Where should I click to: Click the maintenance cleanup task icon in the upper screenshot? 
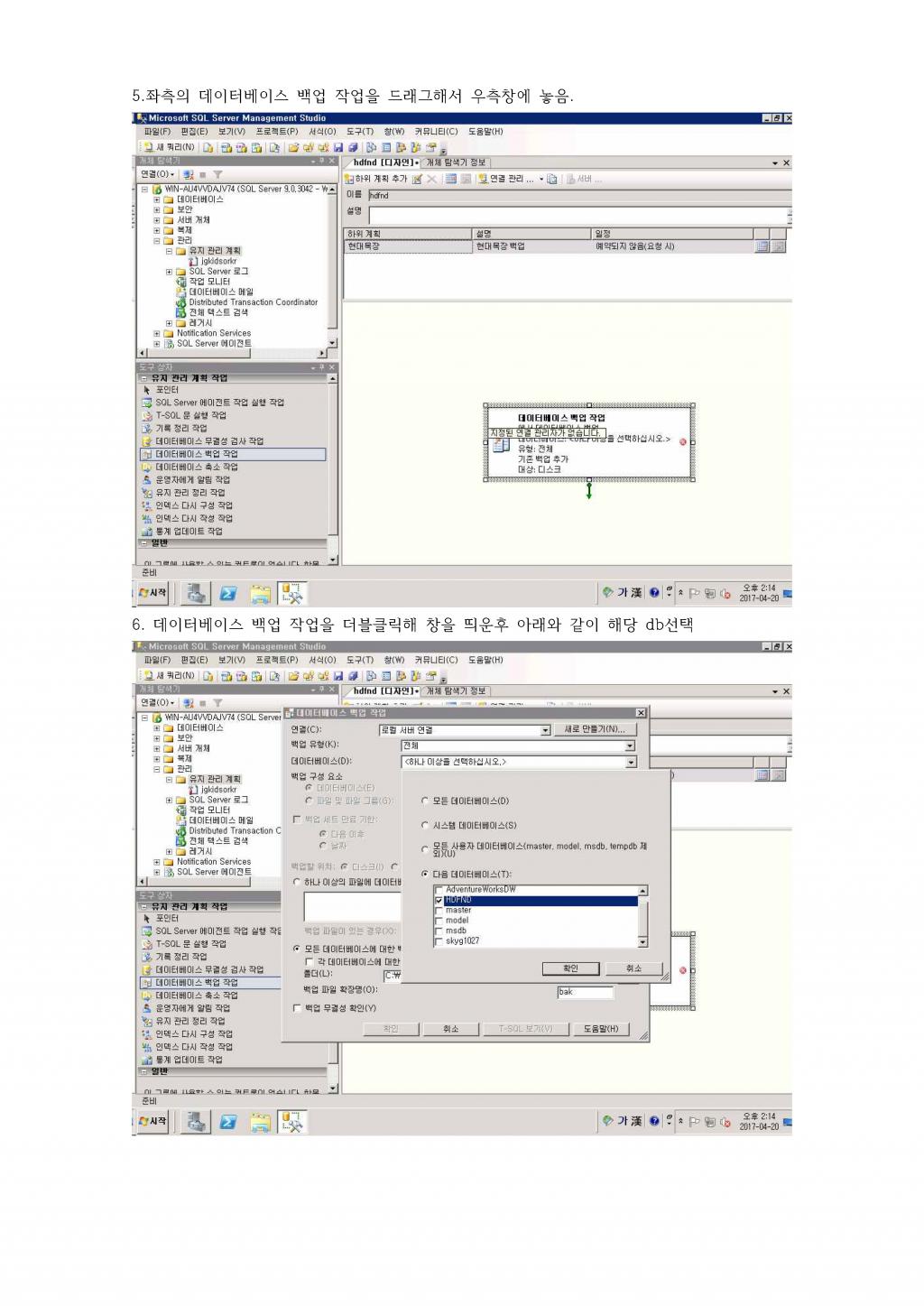pyautogui.click(x=147, y=493)
